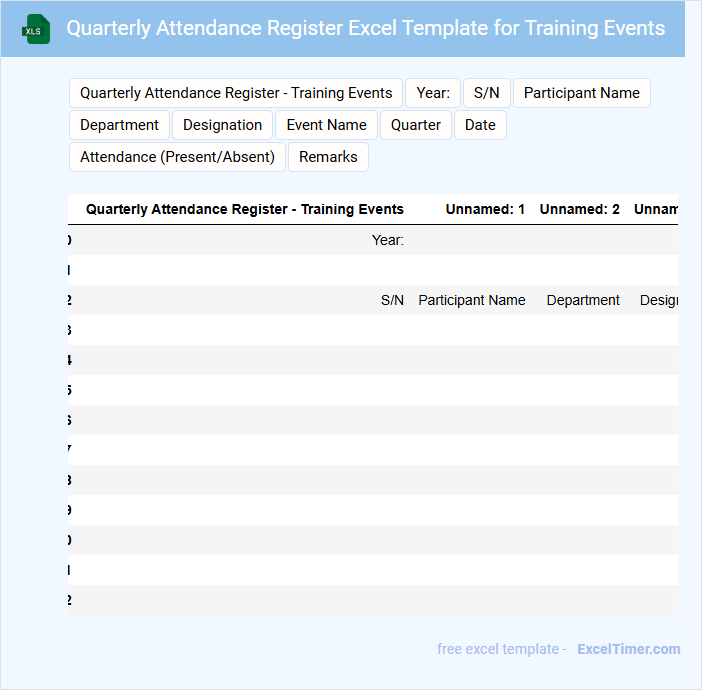Image resolution: width=702 pixels, height=690 pixels.
Task: Choose the 'Event Name' tag
Action: coord(326,125)
